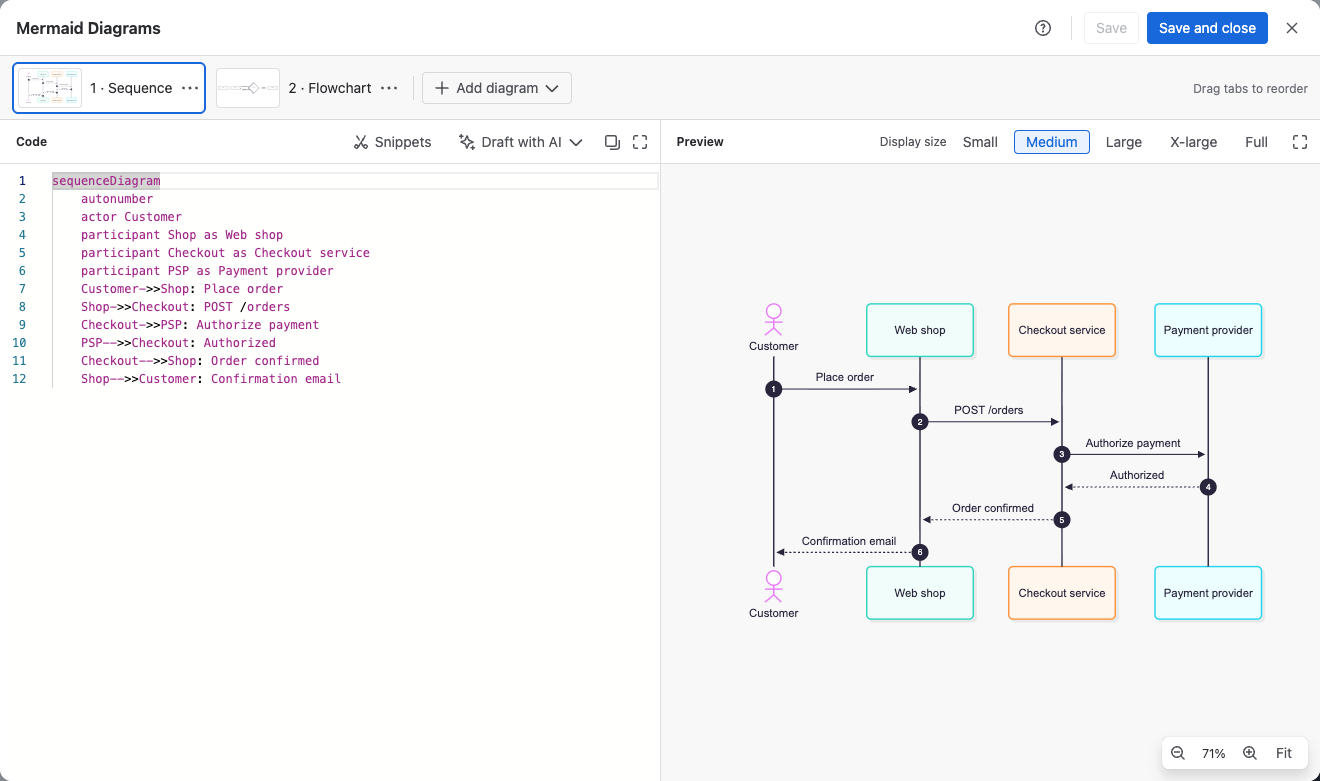Open options for the 1 · Sequence tab
The width and height of the screenshot is (1320, 781).
click(x=190, y=88)
